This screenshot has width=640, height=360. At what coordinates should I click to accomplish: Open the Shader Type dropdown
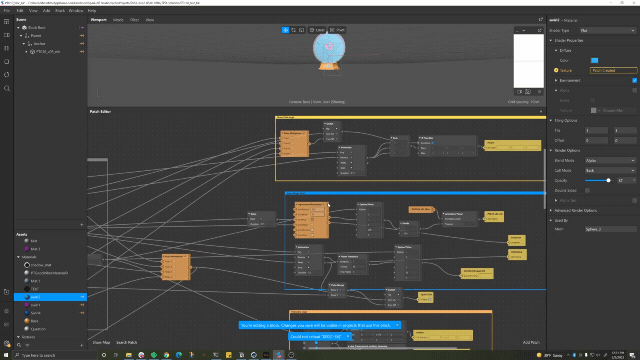coord(608,31)
